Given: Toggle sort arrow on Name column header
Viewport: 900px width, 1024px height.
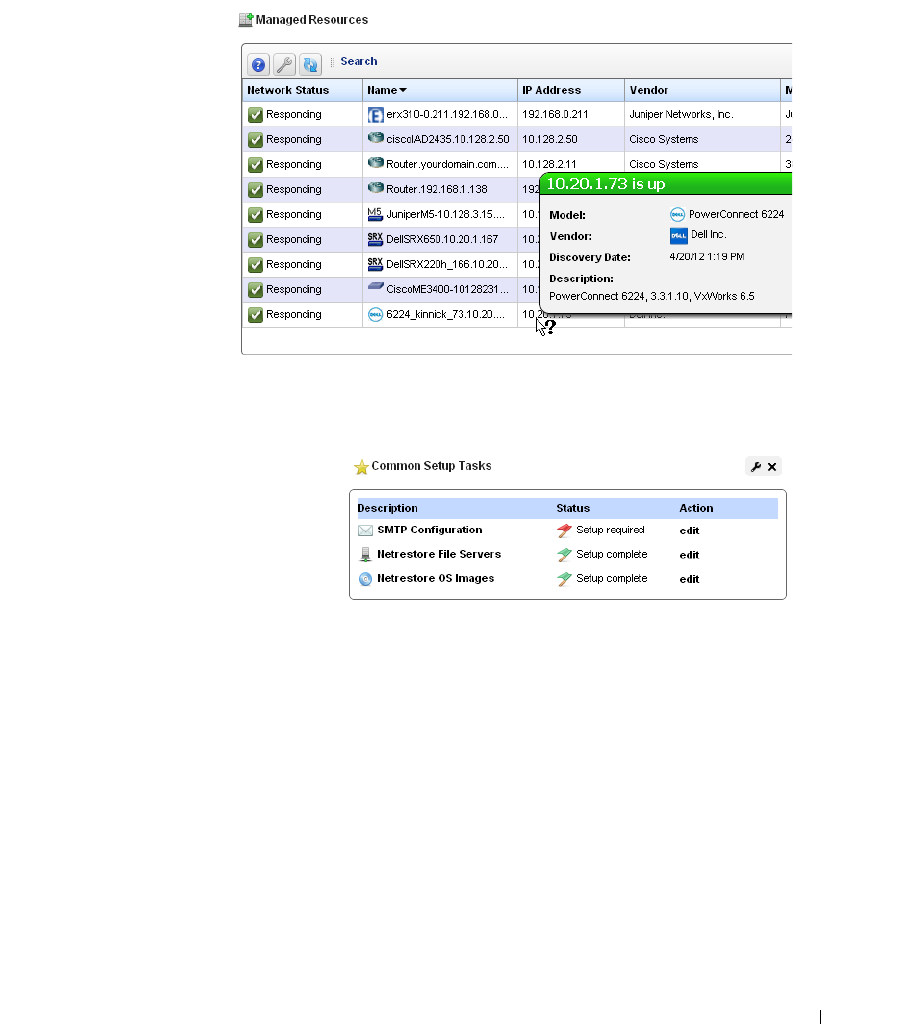Looking at the screenshot, I should point(403,90).
